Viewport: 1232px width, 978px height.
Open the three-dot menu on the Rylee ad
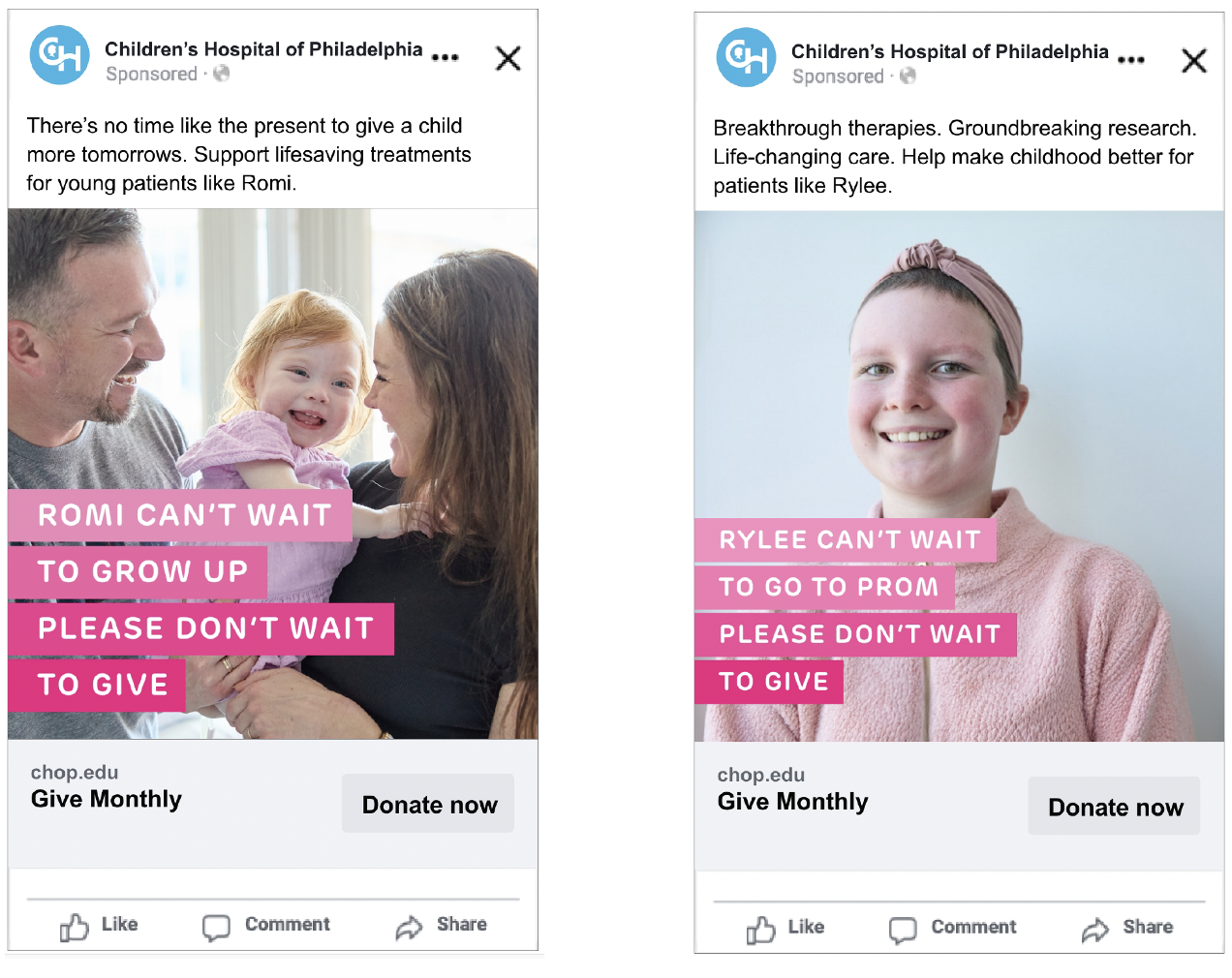[x=1131, y=60]
